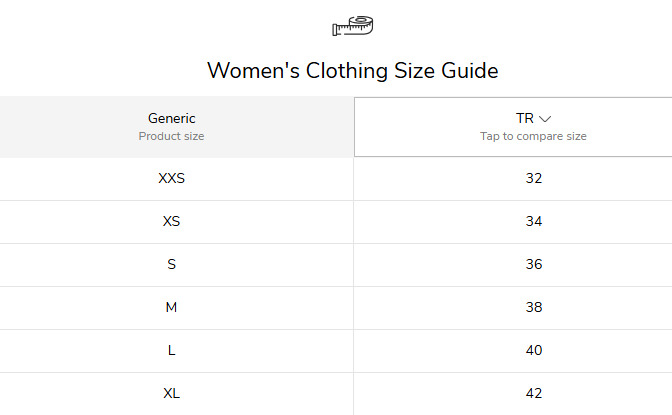Click the measuring tape icon
The width and height of the screenshot is (672, 415).
pos(353,26)
